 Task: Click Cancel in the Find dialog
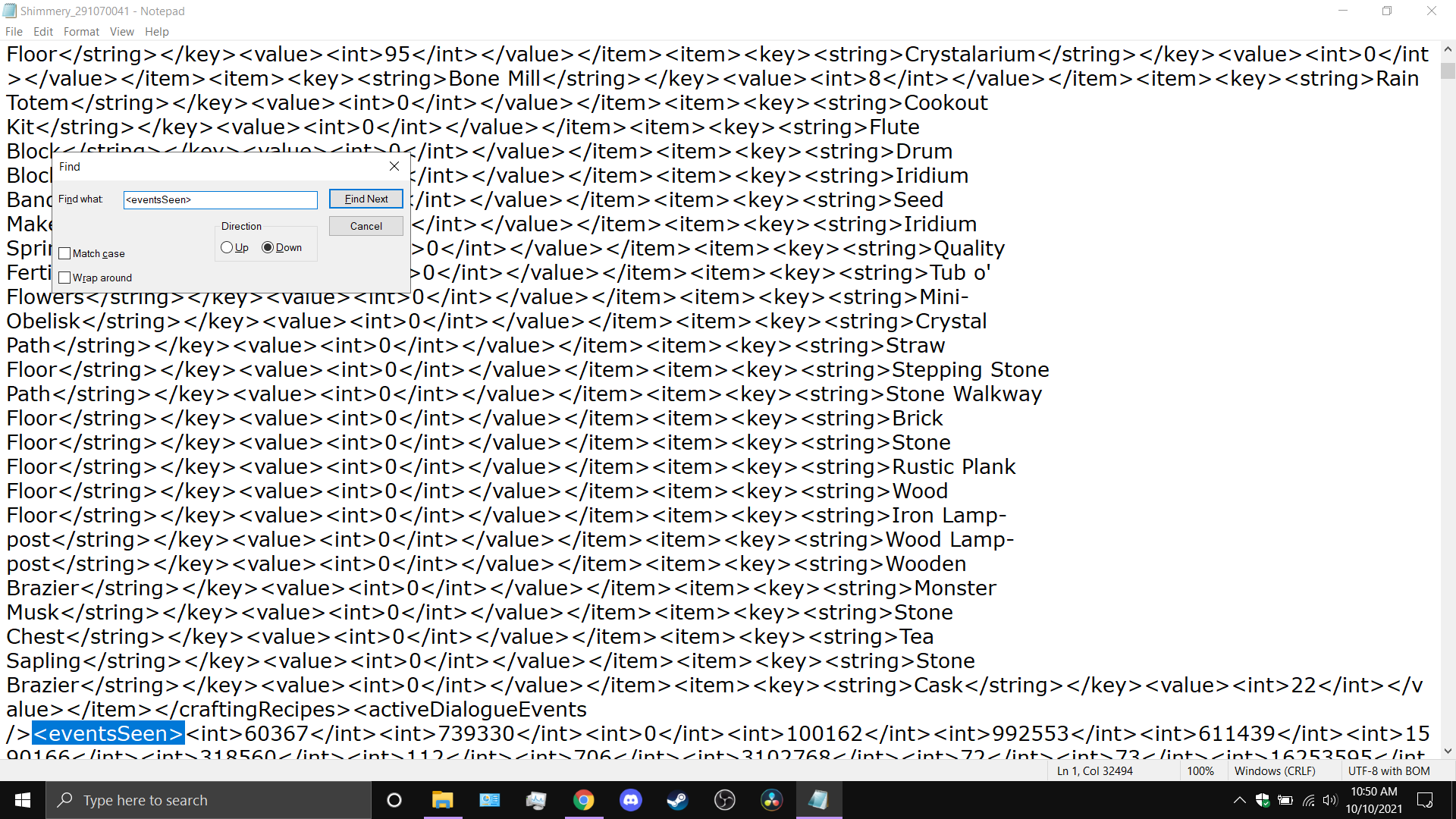(366, 226)
